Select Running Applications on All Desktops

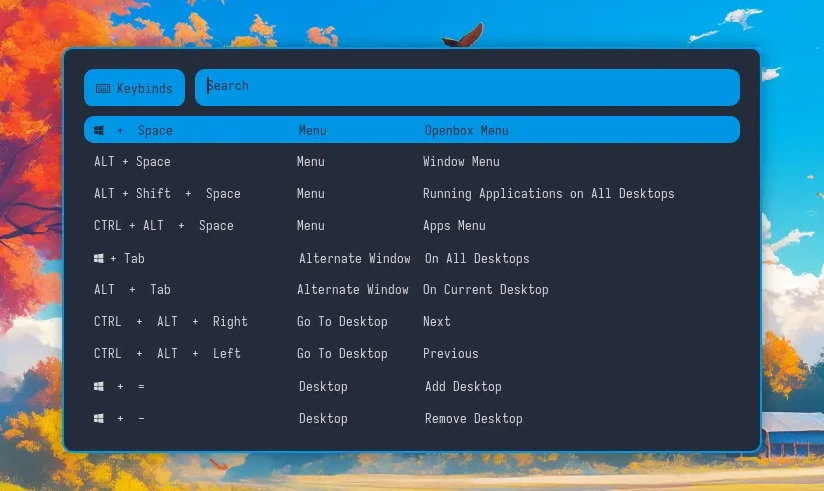coord(548,193)
